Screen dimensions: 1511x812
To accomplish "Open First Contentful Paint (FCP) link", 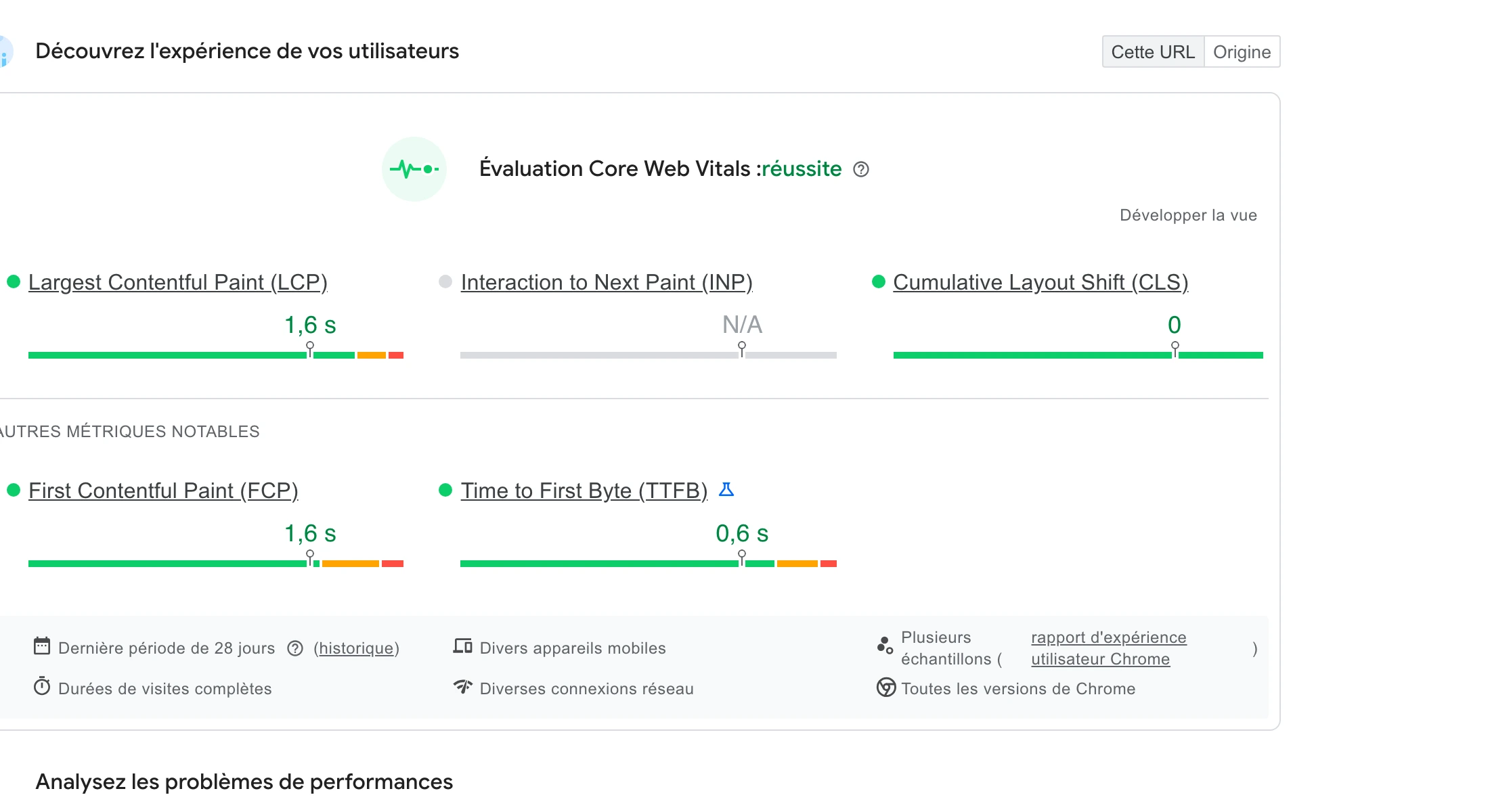I will pos(163,491).
